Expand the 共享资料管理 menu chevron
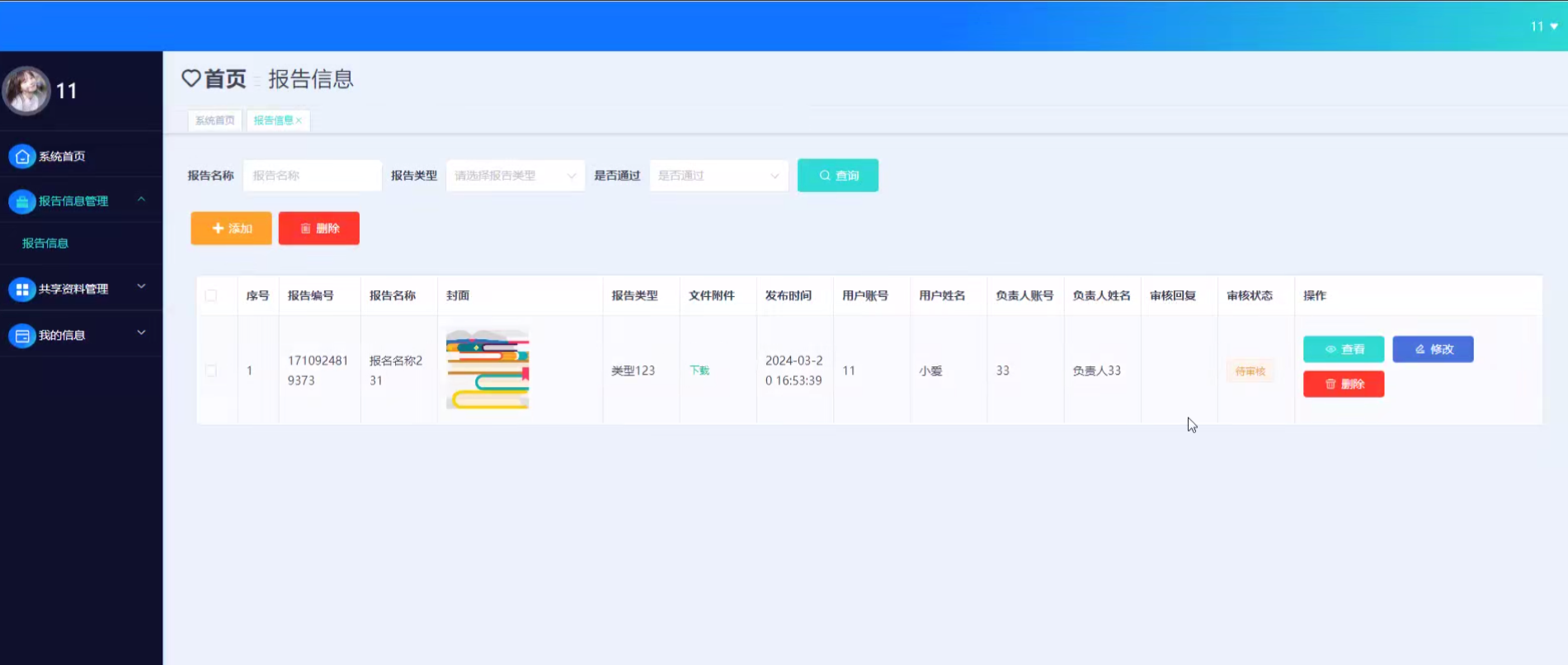 (141, 287)
